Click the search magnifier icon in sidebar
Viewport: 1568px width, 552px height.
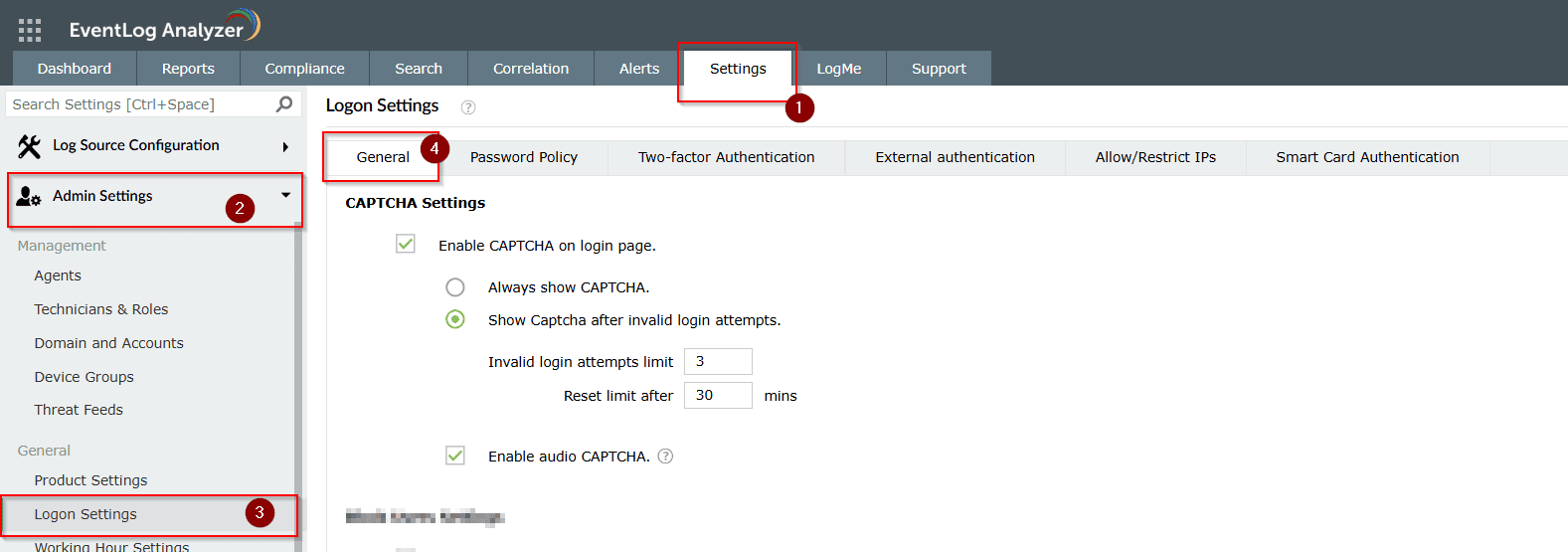[284, 104]
